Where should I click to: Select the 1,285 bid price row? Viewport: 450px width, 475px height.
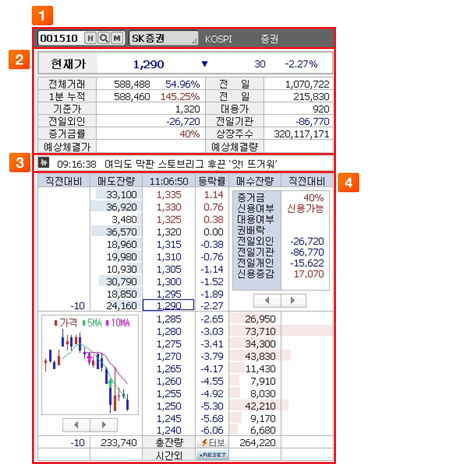[x=169, y=319]
